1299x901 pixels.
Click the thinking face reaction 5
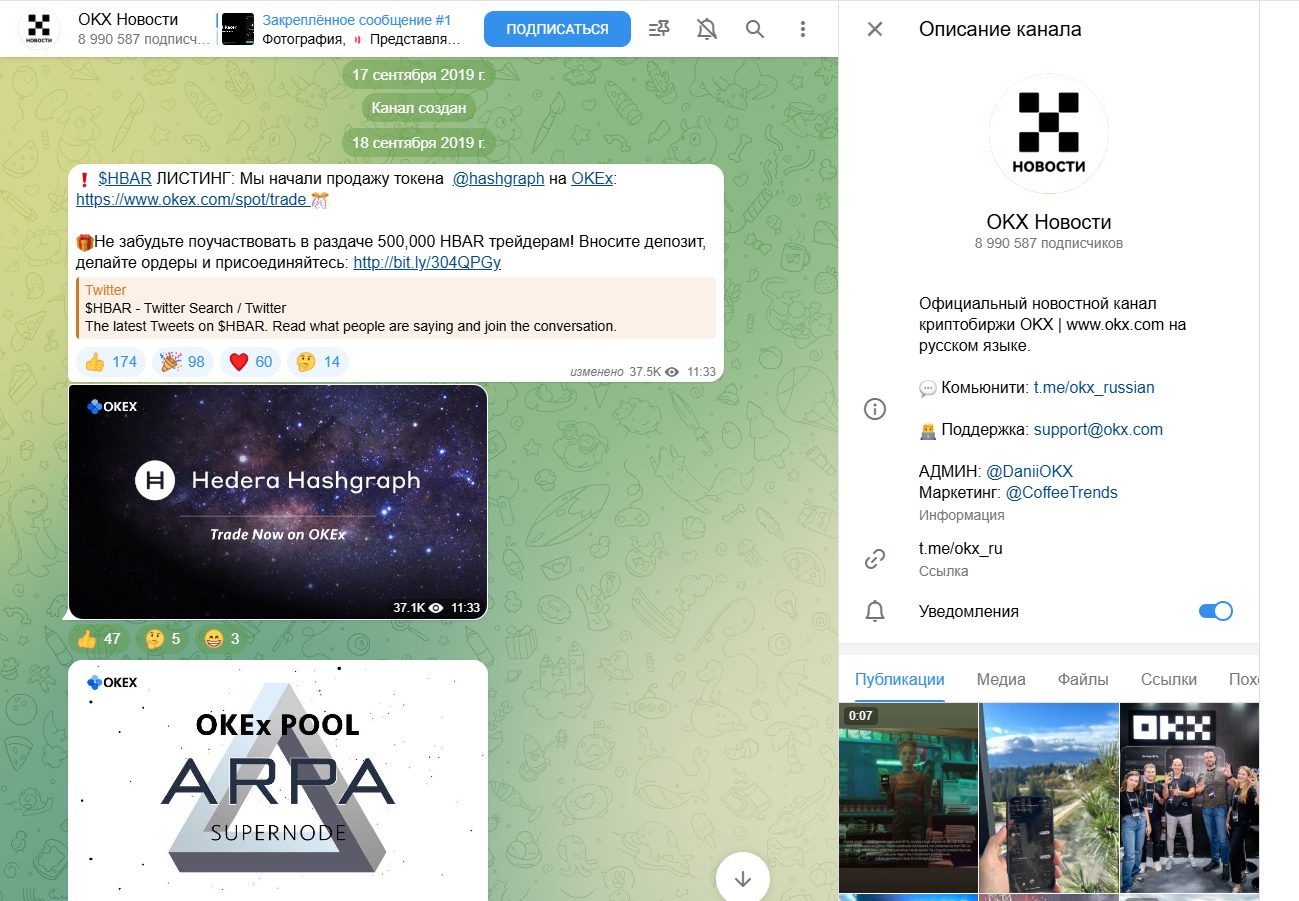click(163, 638)
